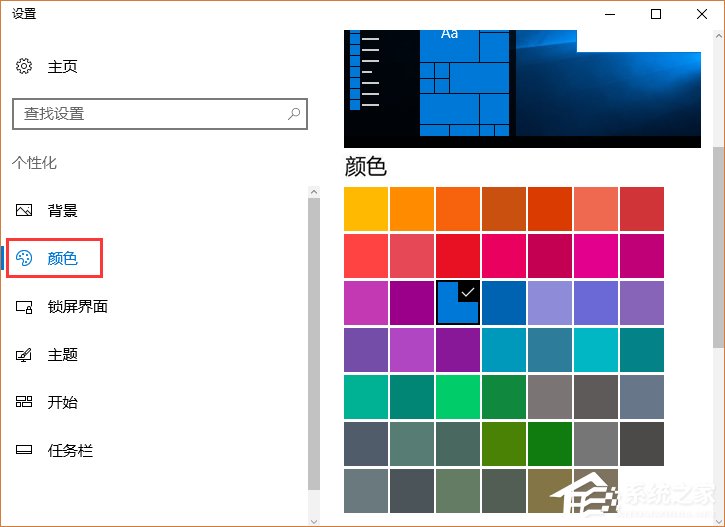The height and width of the screenshot is (527, 725).
Task: Select the vivid spring green swatch
Action: click(458, 397)
